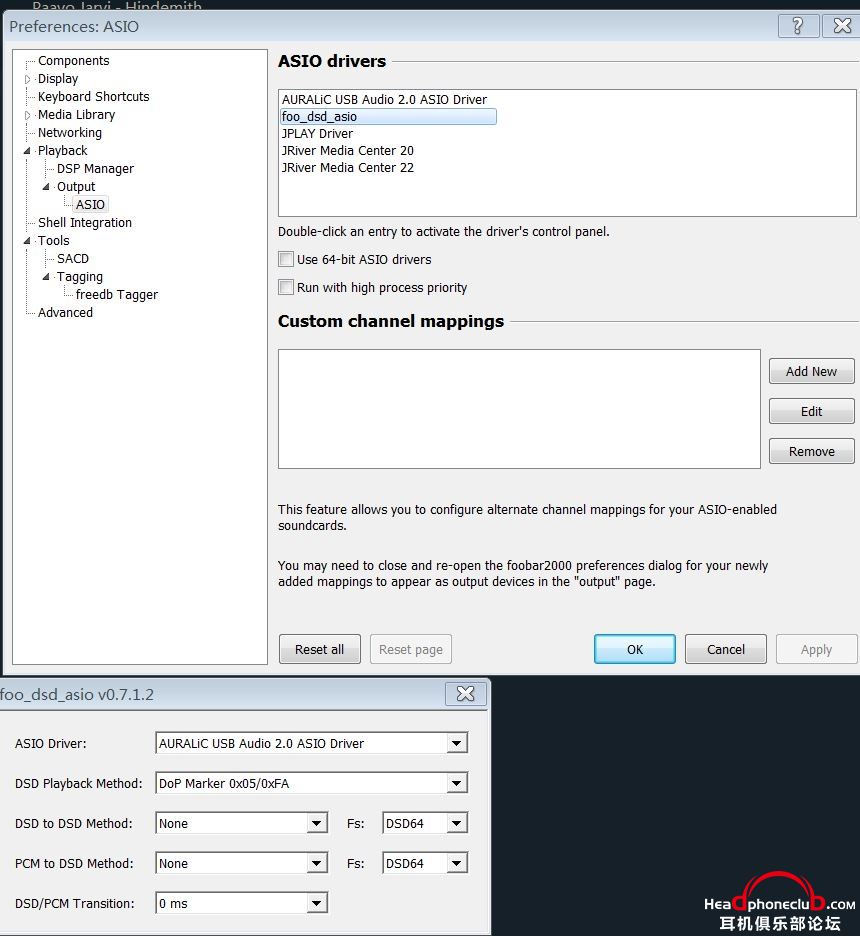Click the Reset page button
The image size is (860, 936).
click(x=411, y=649)
